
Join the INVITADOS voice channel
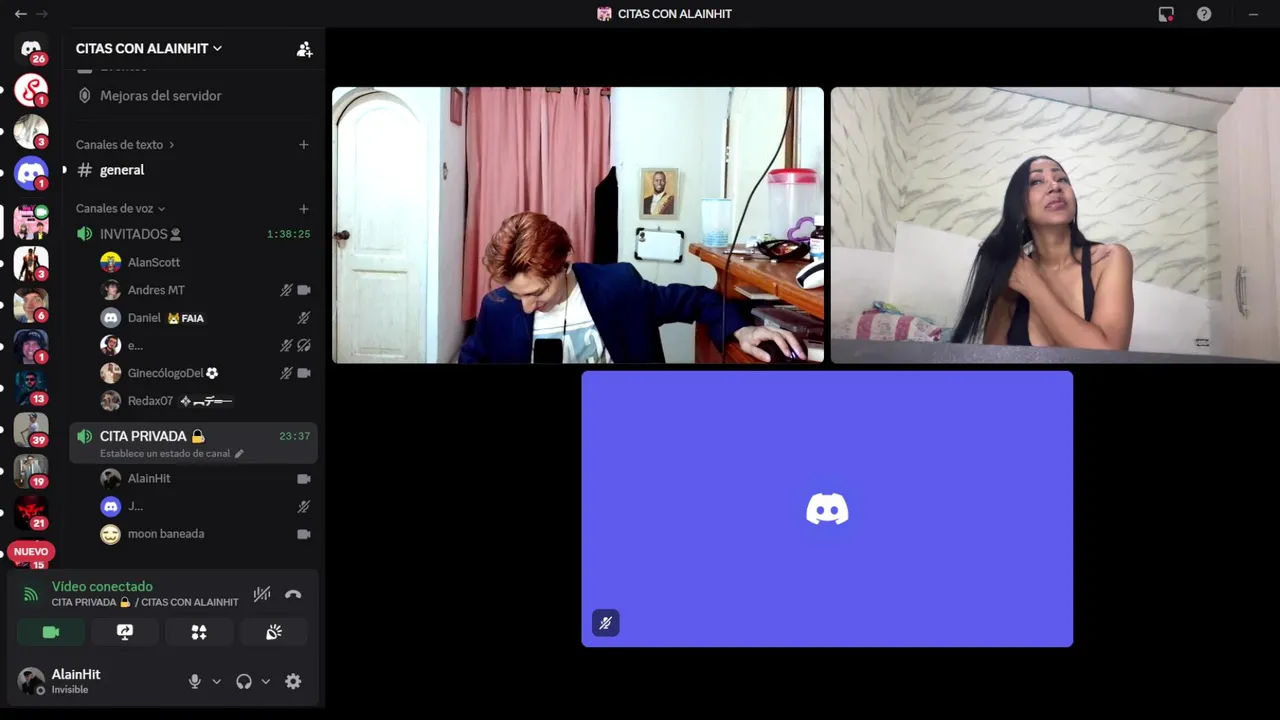[193, 234]
